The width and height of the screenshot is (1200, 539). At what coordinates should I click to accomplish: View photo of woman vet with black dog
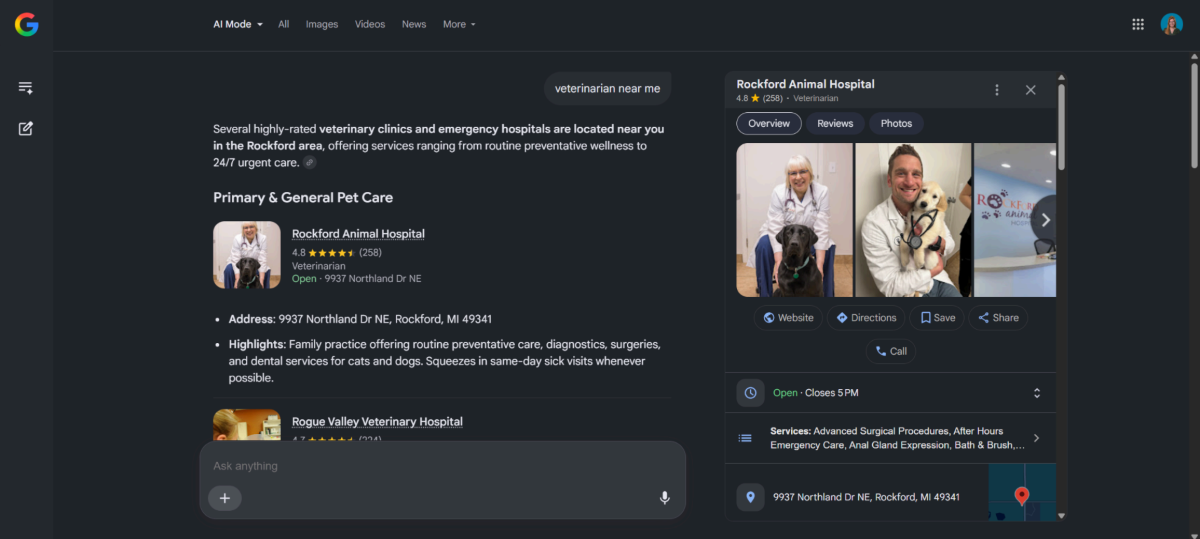click(795, 220)
